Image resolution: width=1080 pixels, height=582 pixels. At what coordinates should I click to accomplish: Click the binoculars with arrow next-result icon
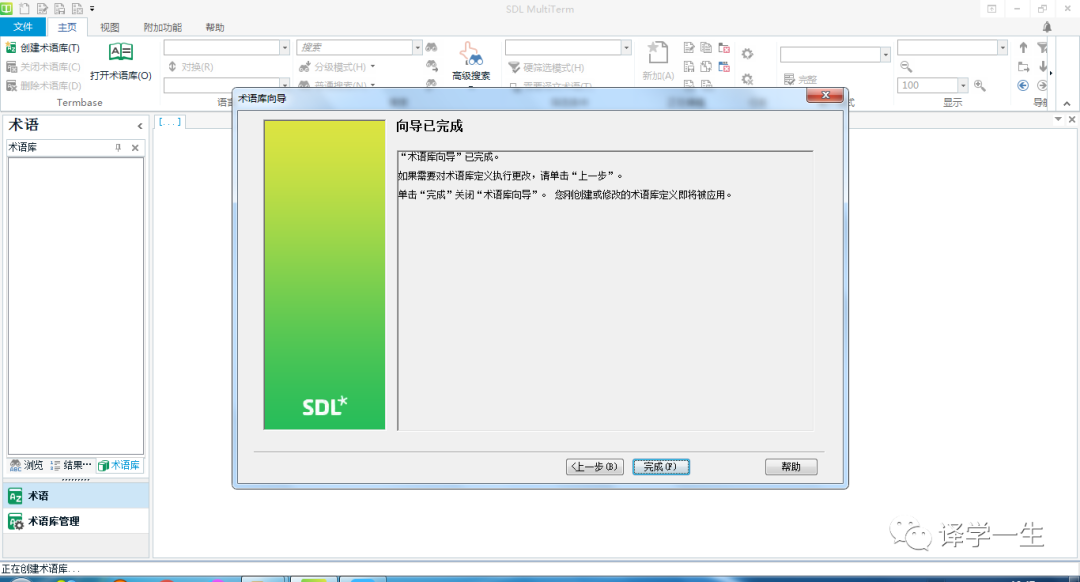(431, 65)
